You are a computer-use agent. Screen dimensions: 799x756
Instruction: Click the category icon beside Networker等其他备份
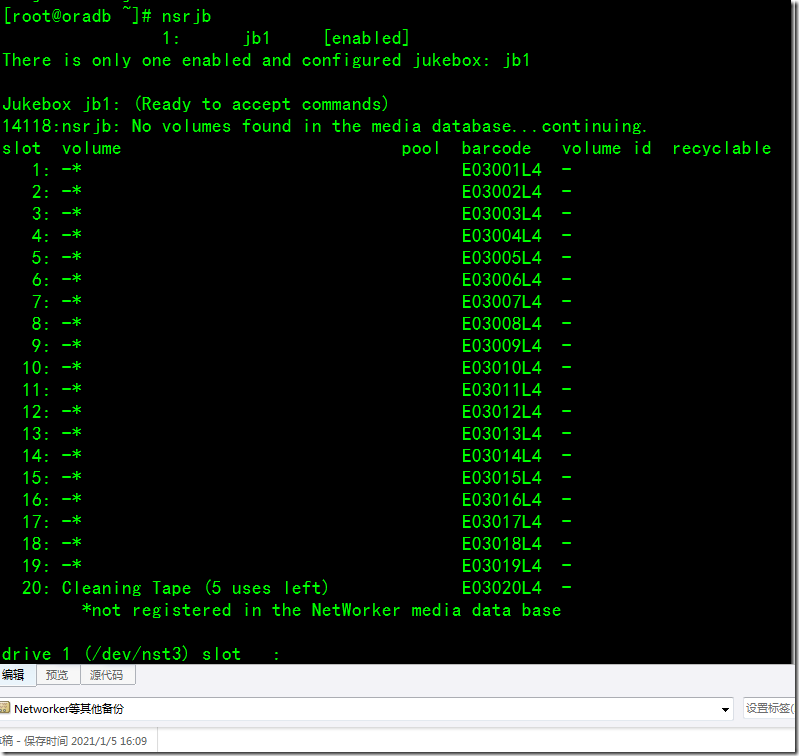pyautogui.click(x=5, y=708)
